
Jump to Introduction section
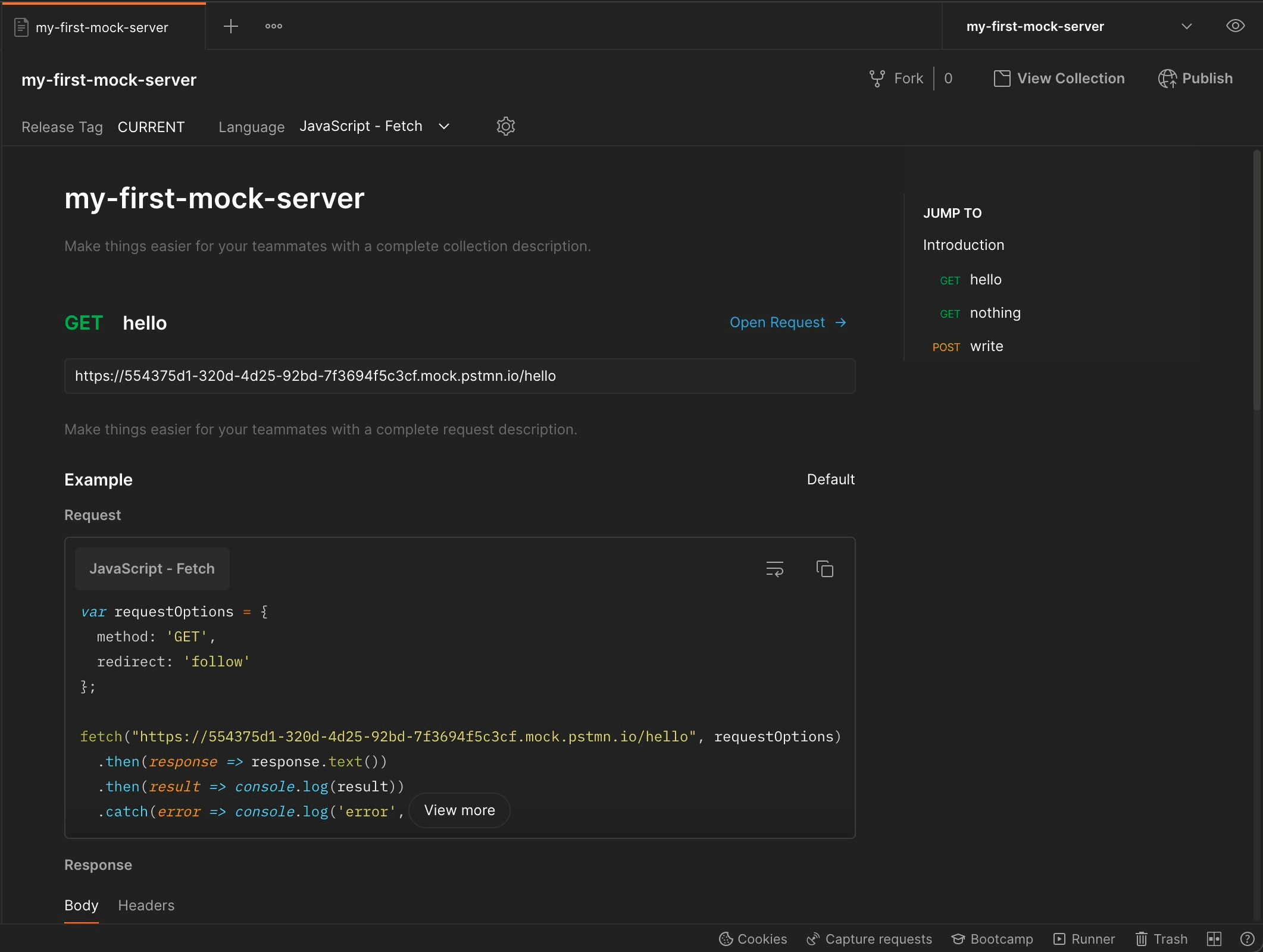(x=963, y=245)
